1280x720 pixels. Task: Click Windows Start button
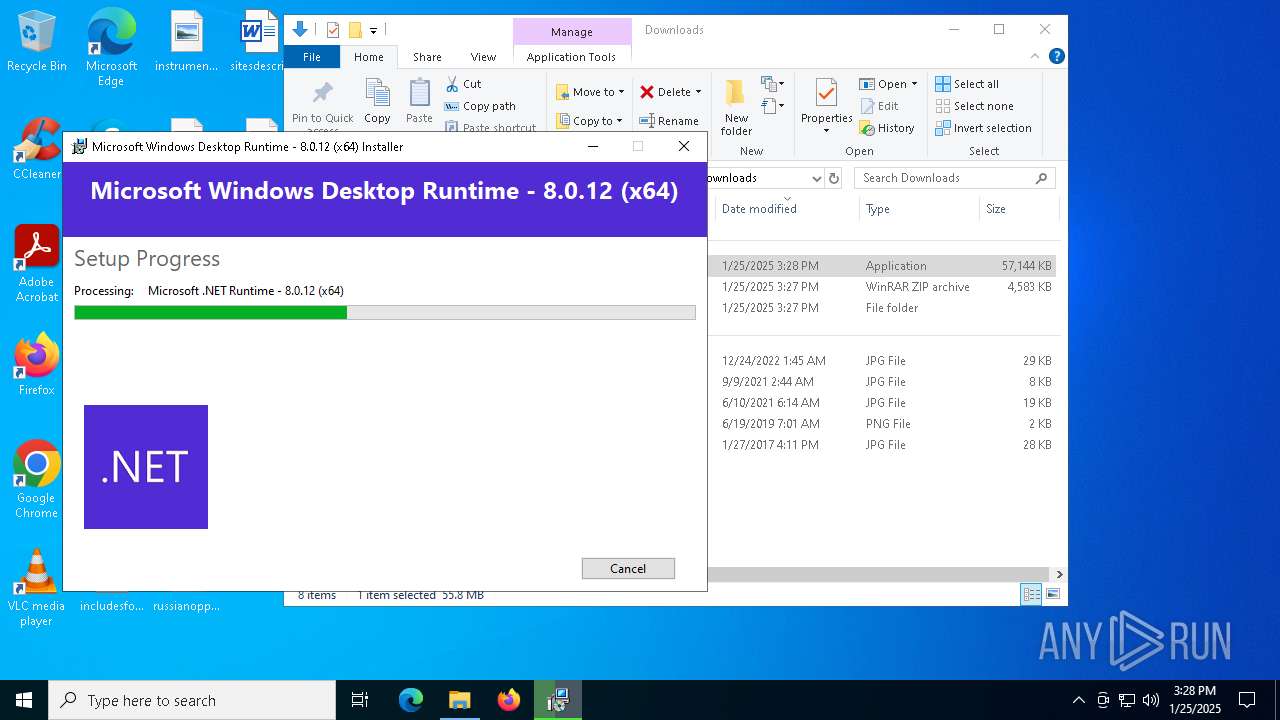[x=24, y=700]
